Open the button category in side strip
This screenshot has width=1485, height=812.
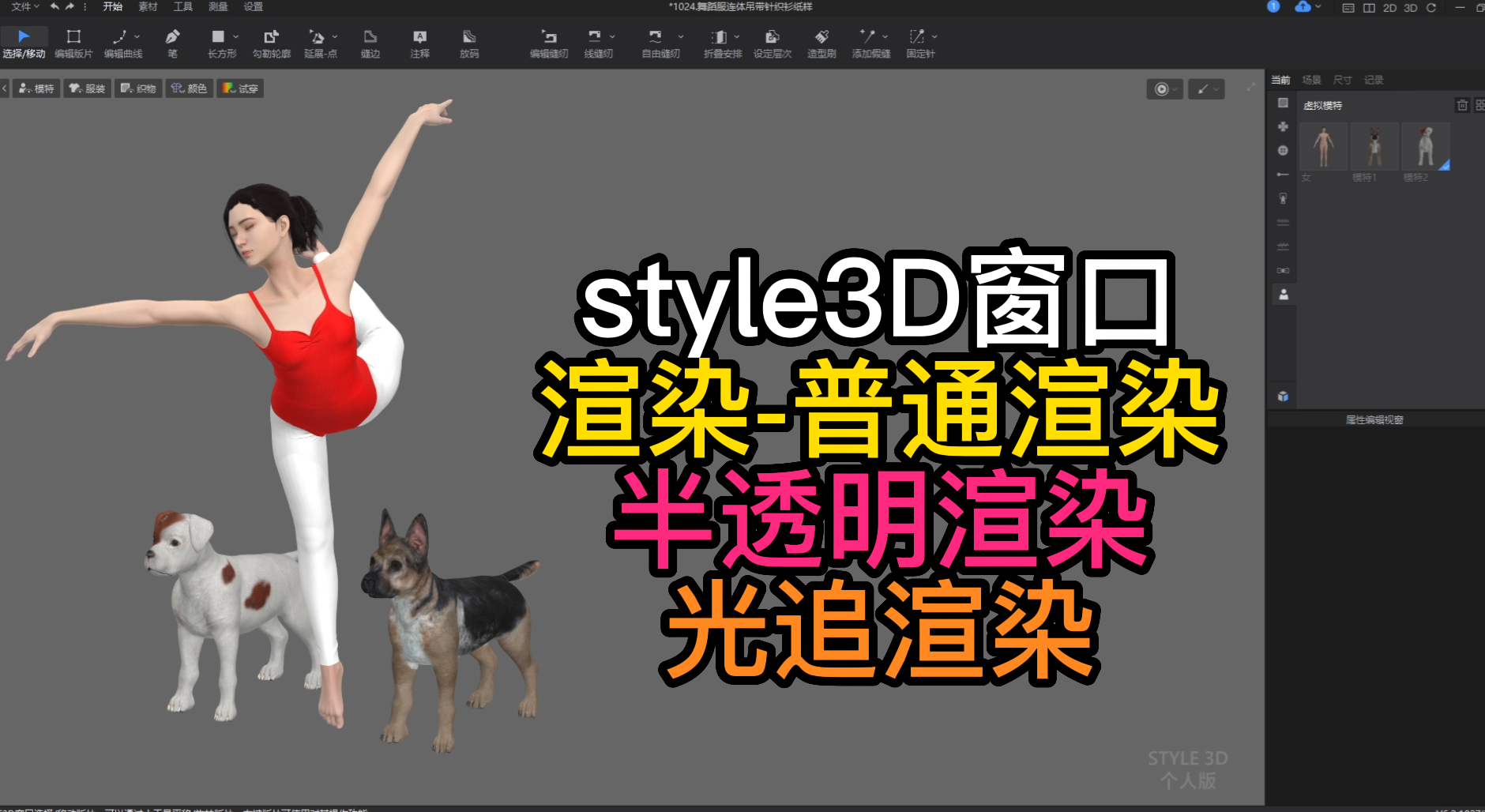tap(1283, 150)
